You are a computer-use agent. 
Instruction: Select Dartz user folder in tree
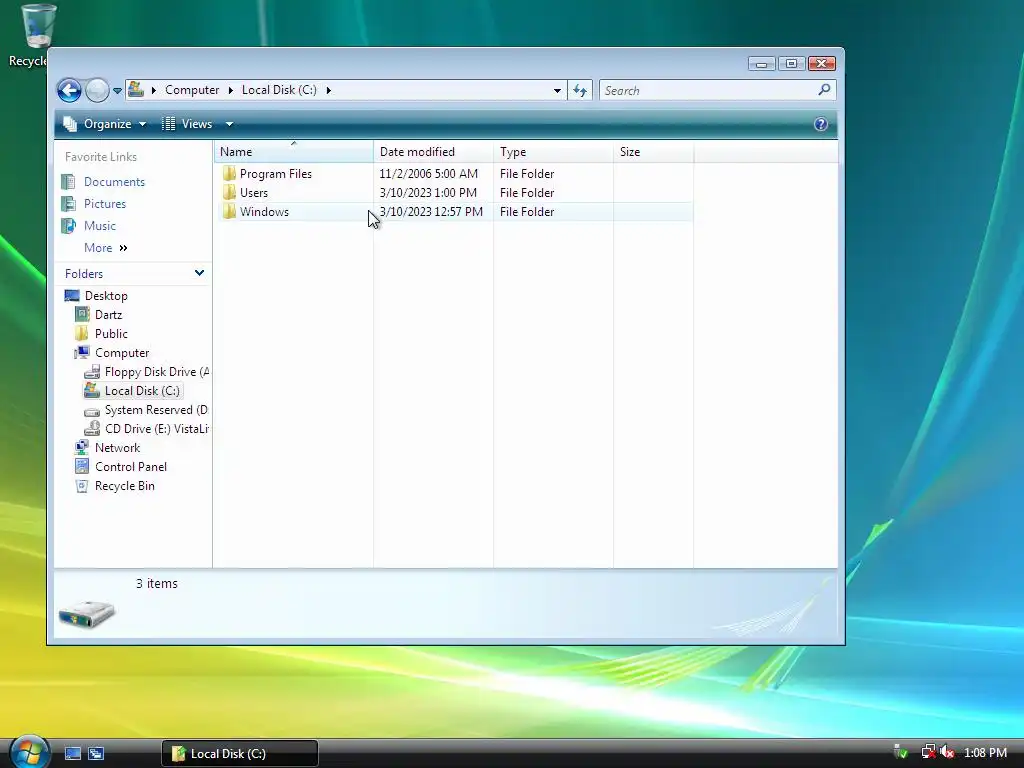[x=108, y=315]
